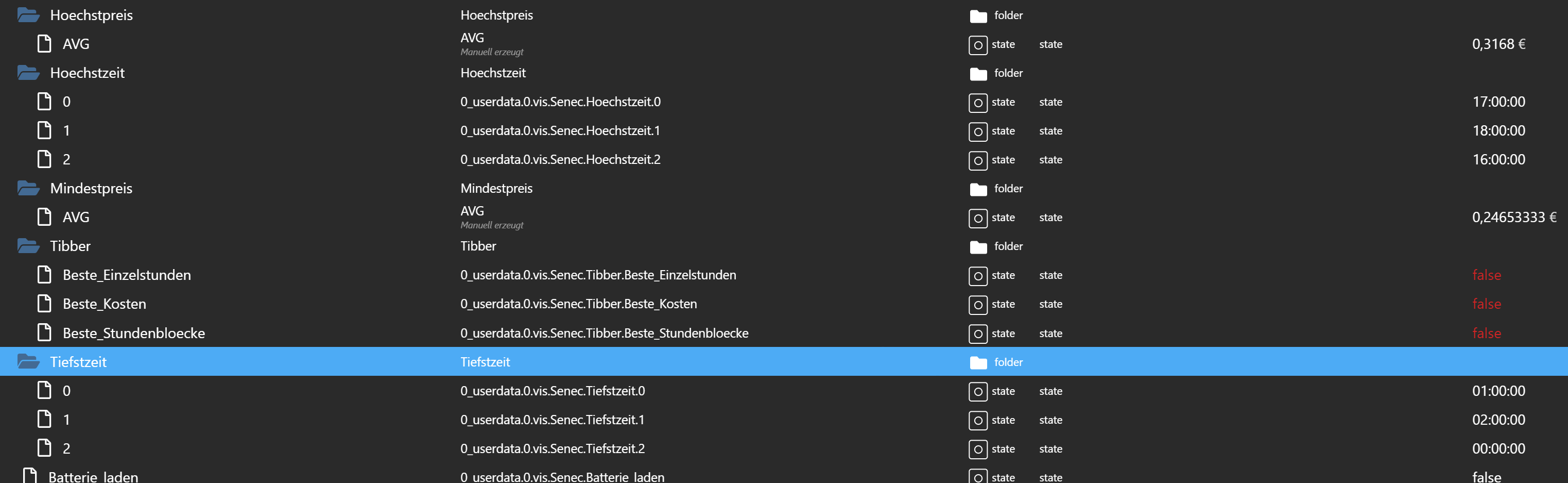Click the Mindestpreis name column text
Image resolution: width=1568 pixels, height=483 pixels.
point(497,188)
